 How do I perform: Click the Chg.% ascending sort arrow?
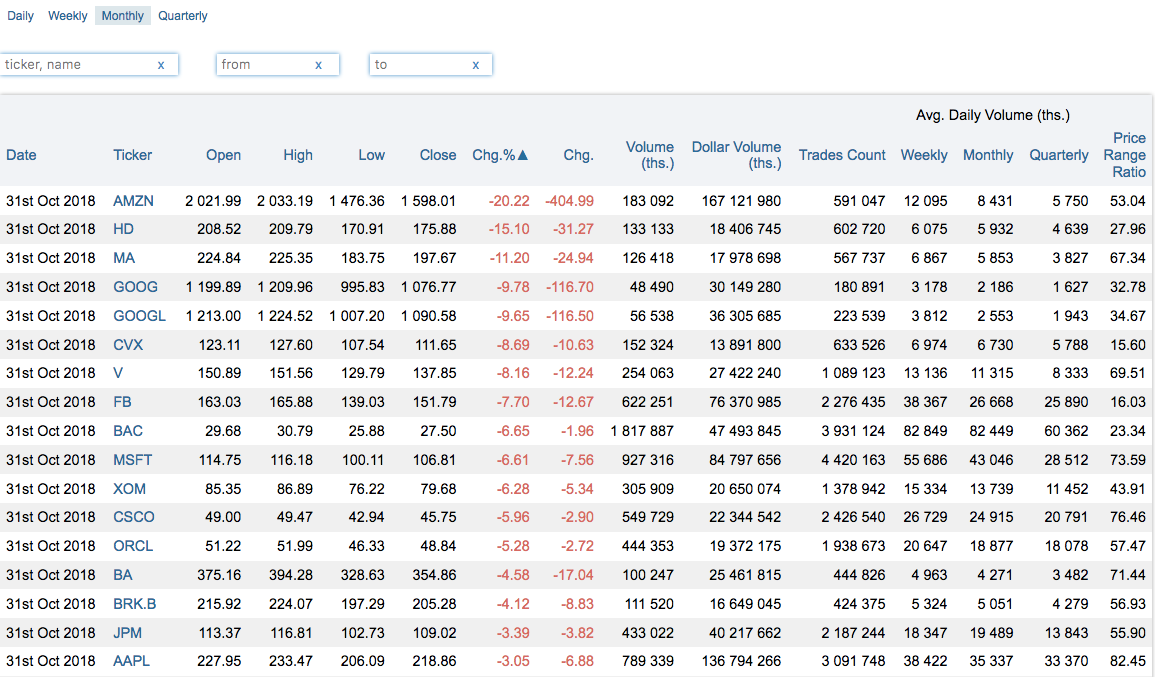point(523,155)
